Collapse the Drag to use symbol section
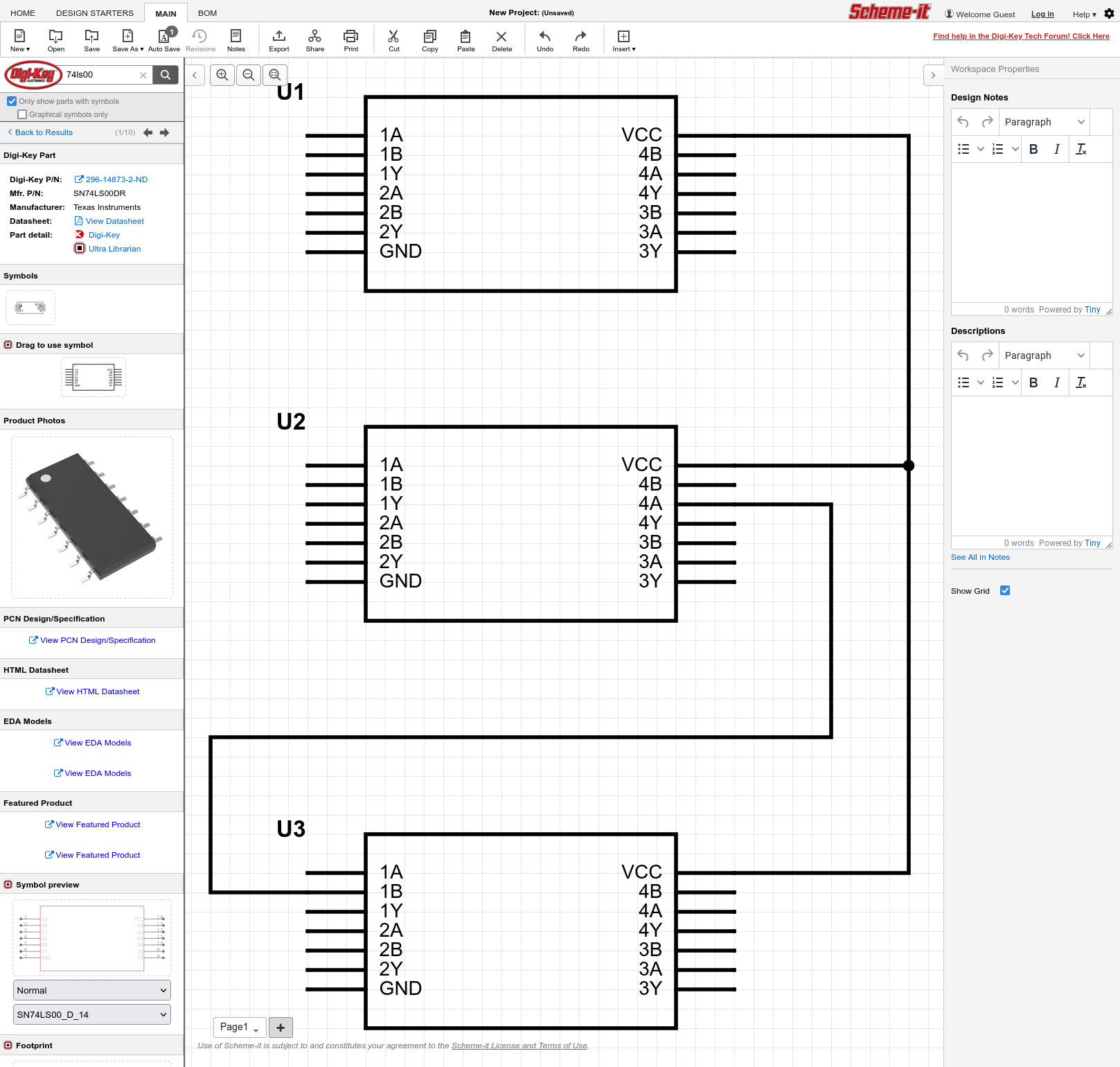 pos(8,345)
